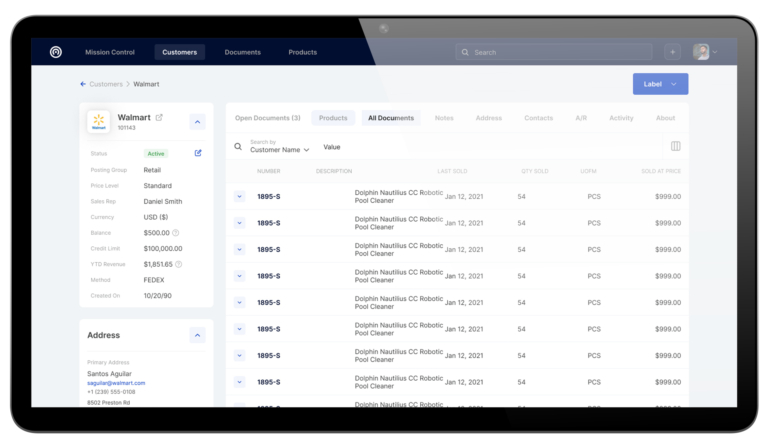Viewport: 768px width, 447px height.
Task: Click the YTD Revenue help question icon
Action: click(x=179, y=264)
